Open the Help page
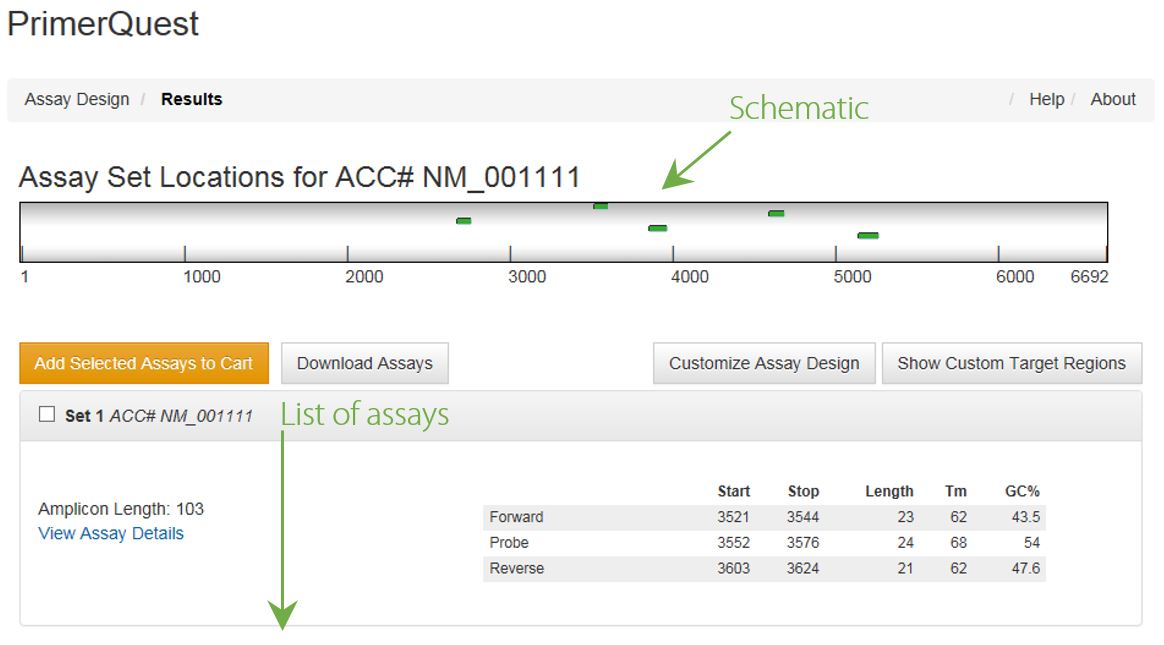 [1046, 99]
